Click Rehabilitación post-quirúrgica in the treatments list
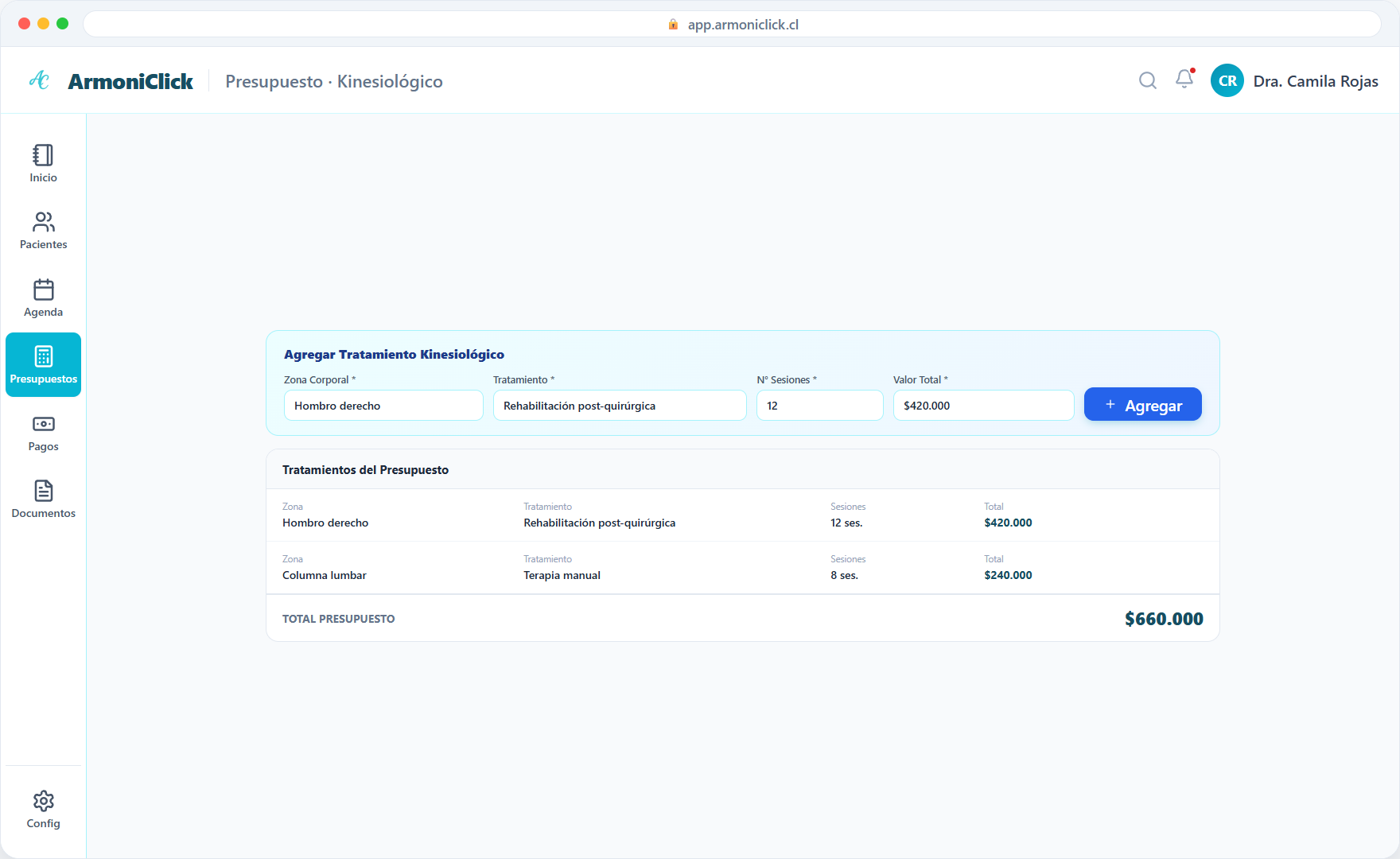 600,523
